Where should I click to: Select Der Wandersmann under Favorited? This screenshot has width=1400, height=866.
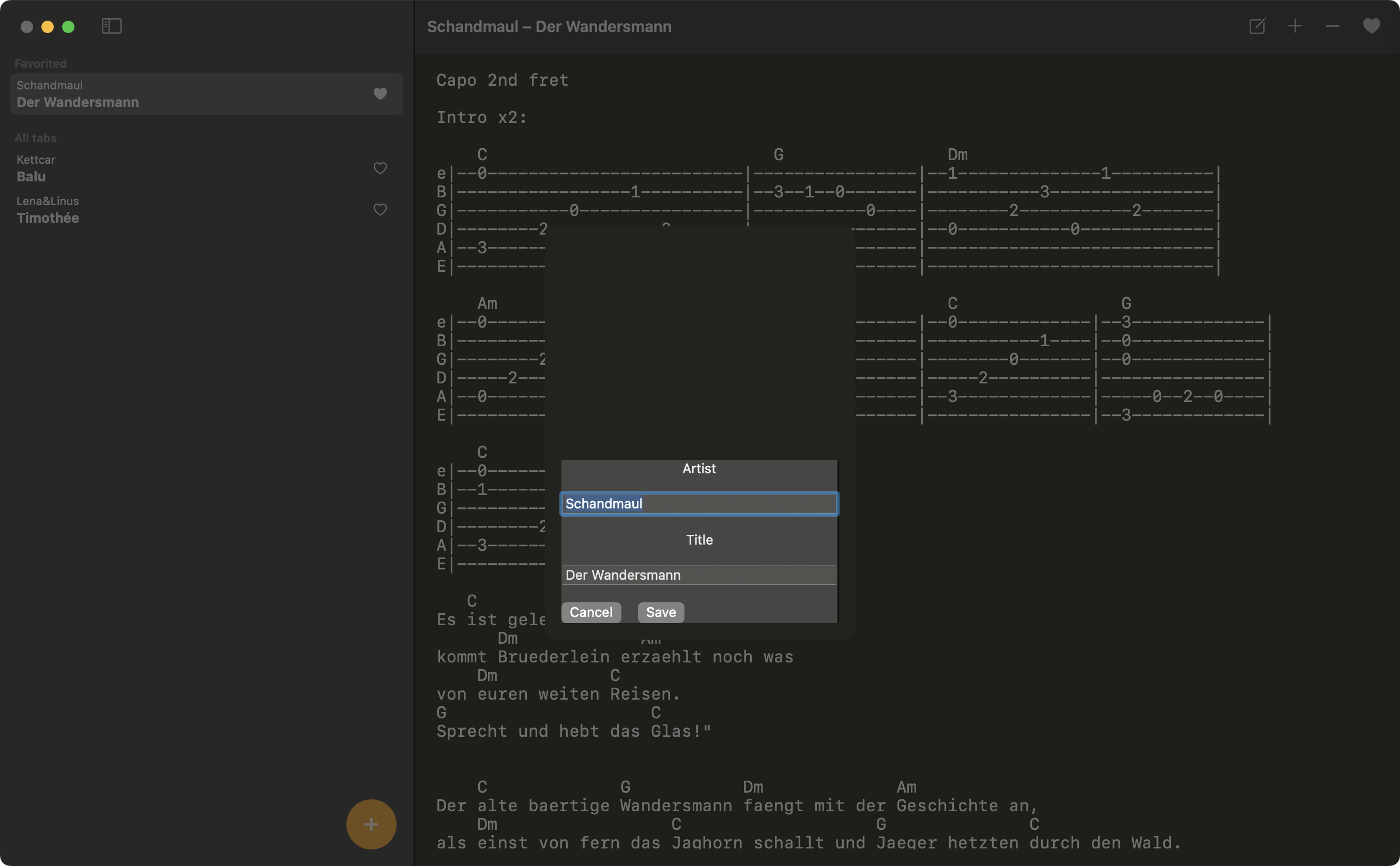(172, 94)
